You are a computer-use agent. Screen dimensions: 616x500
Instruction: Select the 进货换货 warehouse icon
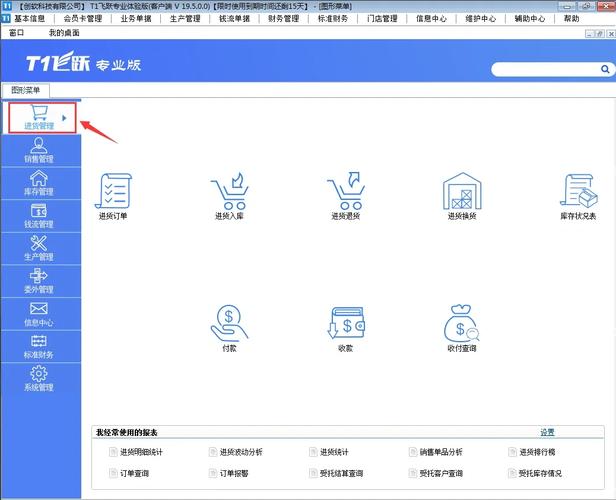(462, 190)
